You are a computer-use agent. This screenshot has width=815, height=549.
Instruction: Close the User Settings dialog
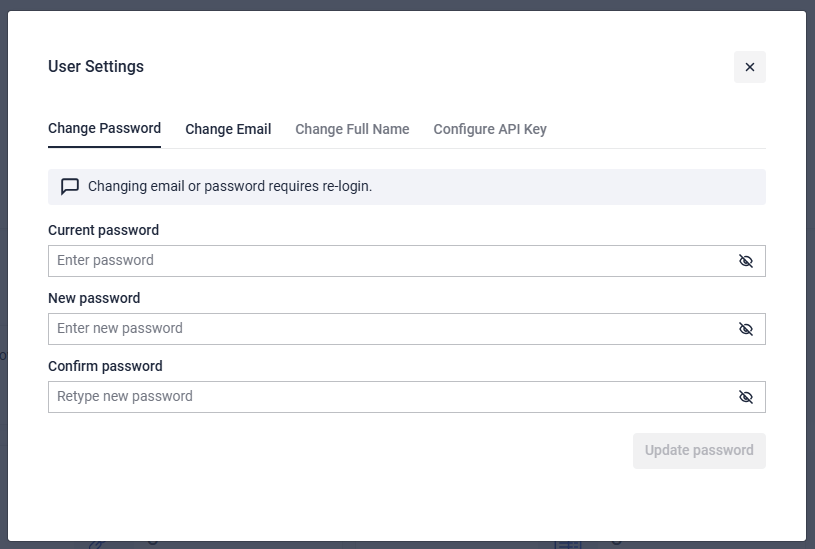pos(749,67)
